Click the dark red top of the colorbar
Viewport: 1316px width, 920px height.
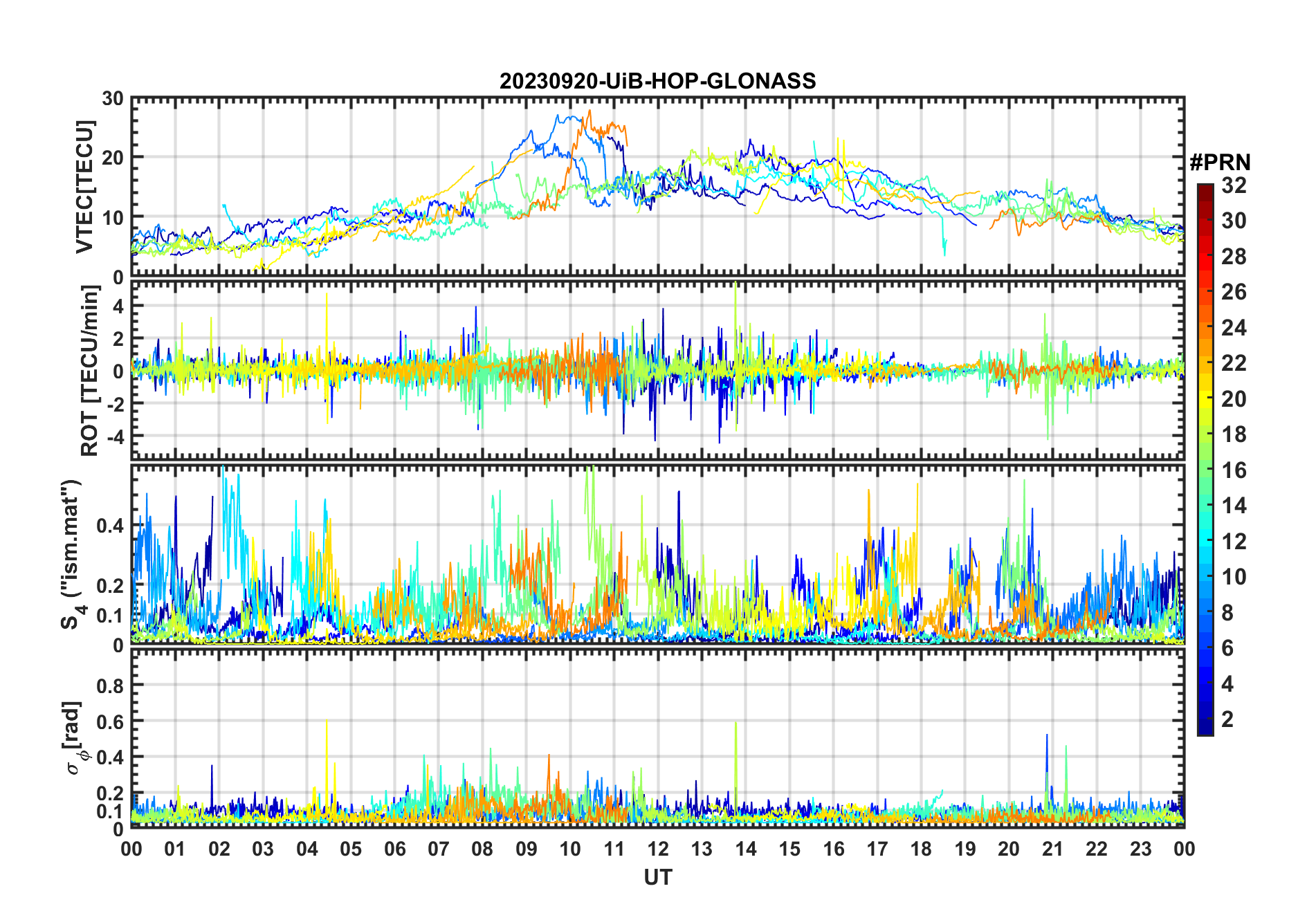(1205, 190)
